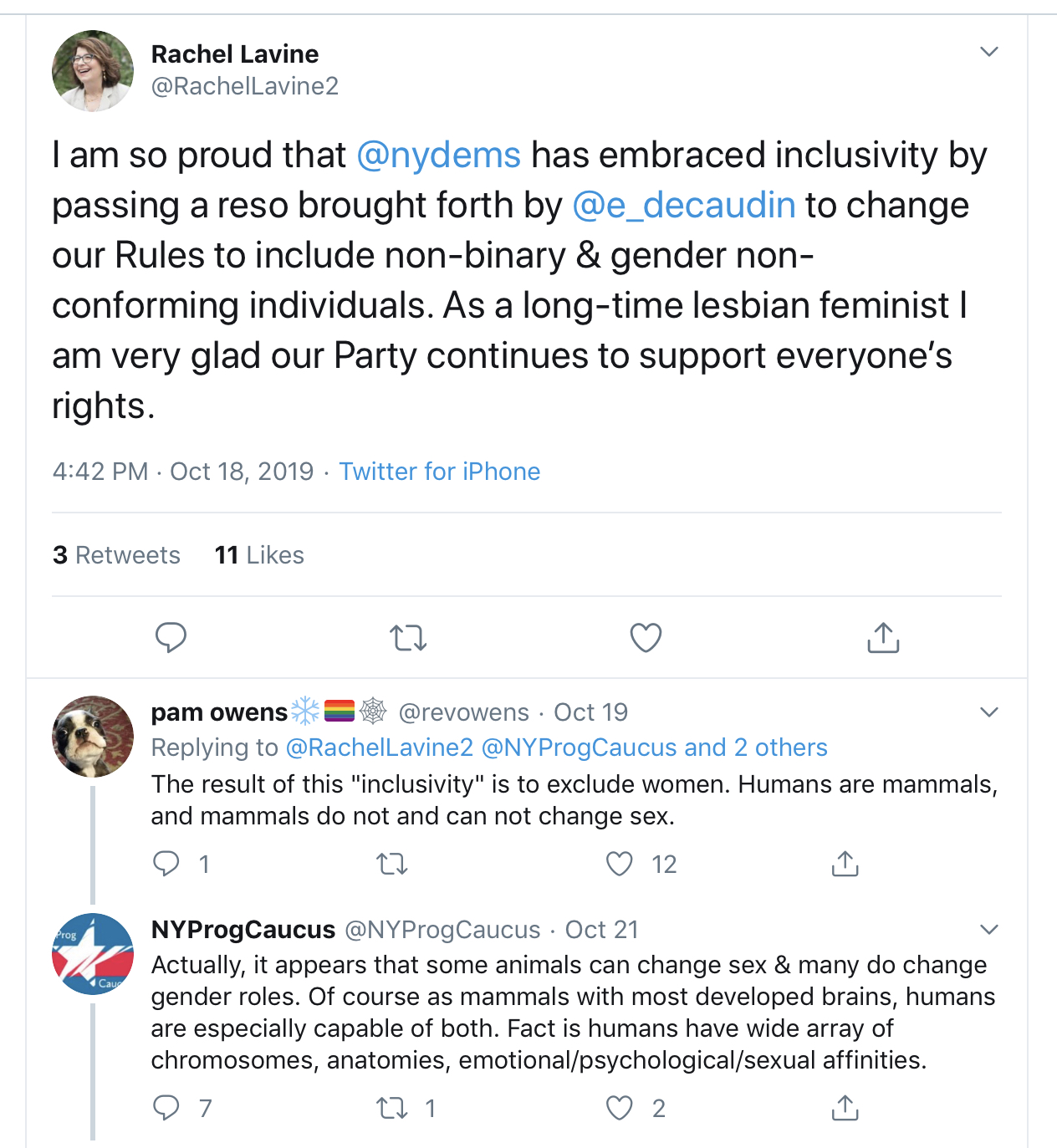This screenshot has height=1148, width=1057.
Task: Reply to NYProgCaucus tweet
Action: [166, 1108]
